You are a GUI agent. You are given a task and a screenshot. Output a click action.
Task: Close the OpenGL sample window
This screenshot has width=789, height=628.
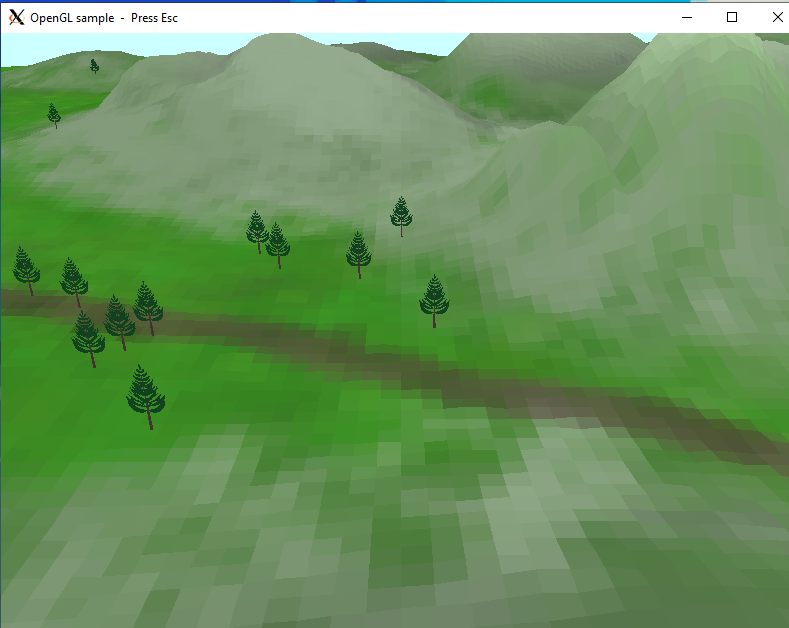click(x=777, y=18)
